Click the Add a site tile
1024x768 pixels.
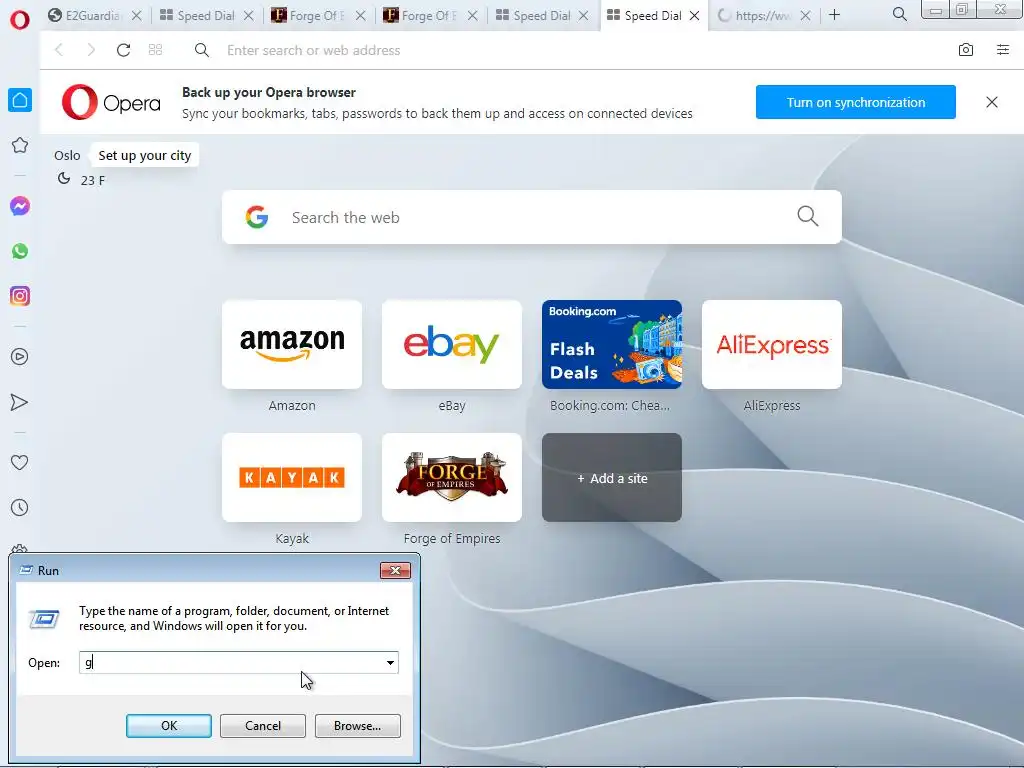[x=612, y=477]
